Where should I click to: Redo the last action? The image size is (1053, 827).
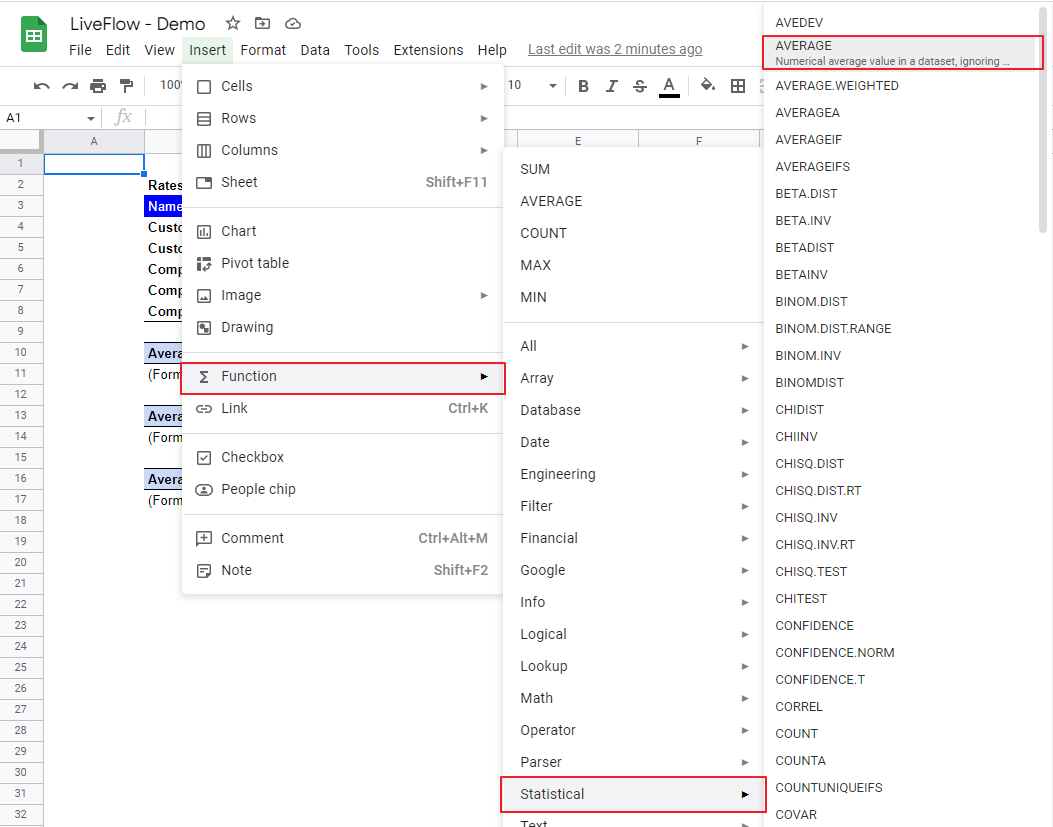click(x=70, y=85)
